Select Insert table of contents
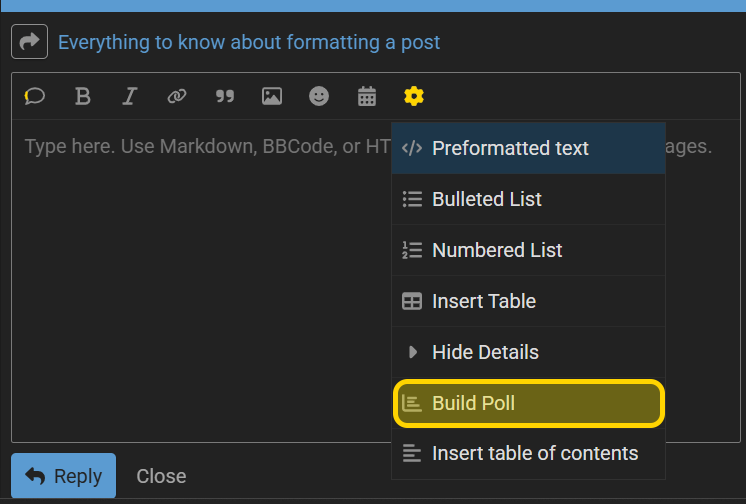Image resolution: width=746 pixels, height=504 pixels. click(528, 453)
